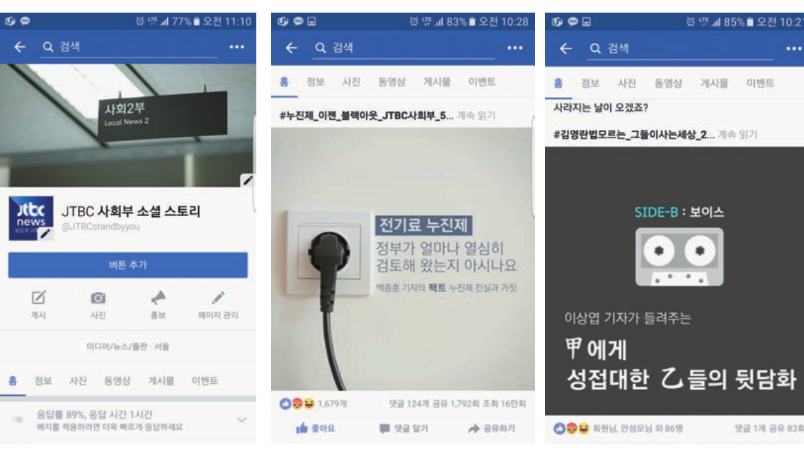The width and height of the screenshot is (804, 452).
Task: Click the search field on middle screen
Action: click(x=404, y=48)
